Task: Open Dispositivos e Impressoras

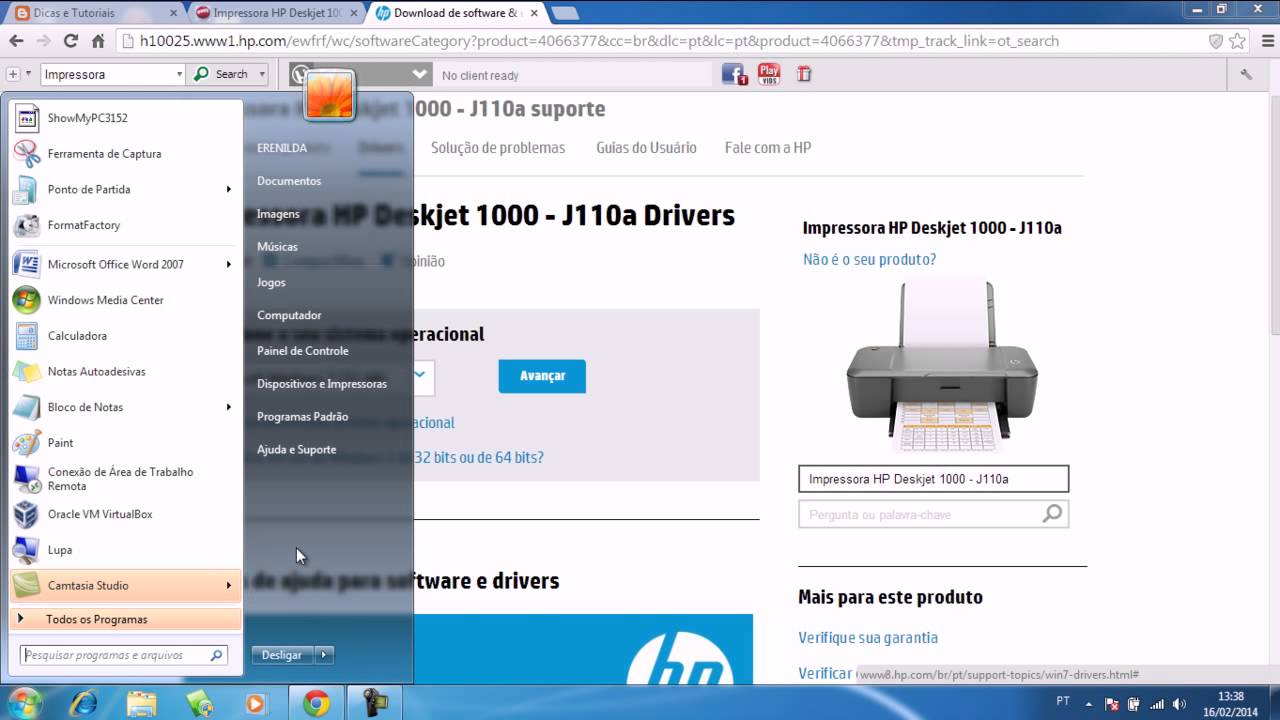Action: (322, 384)
